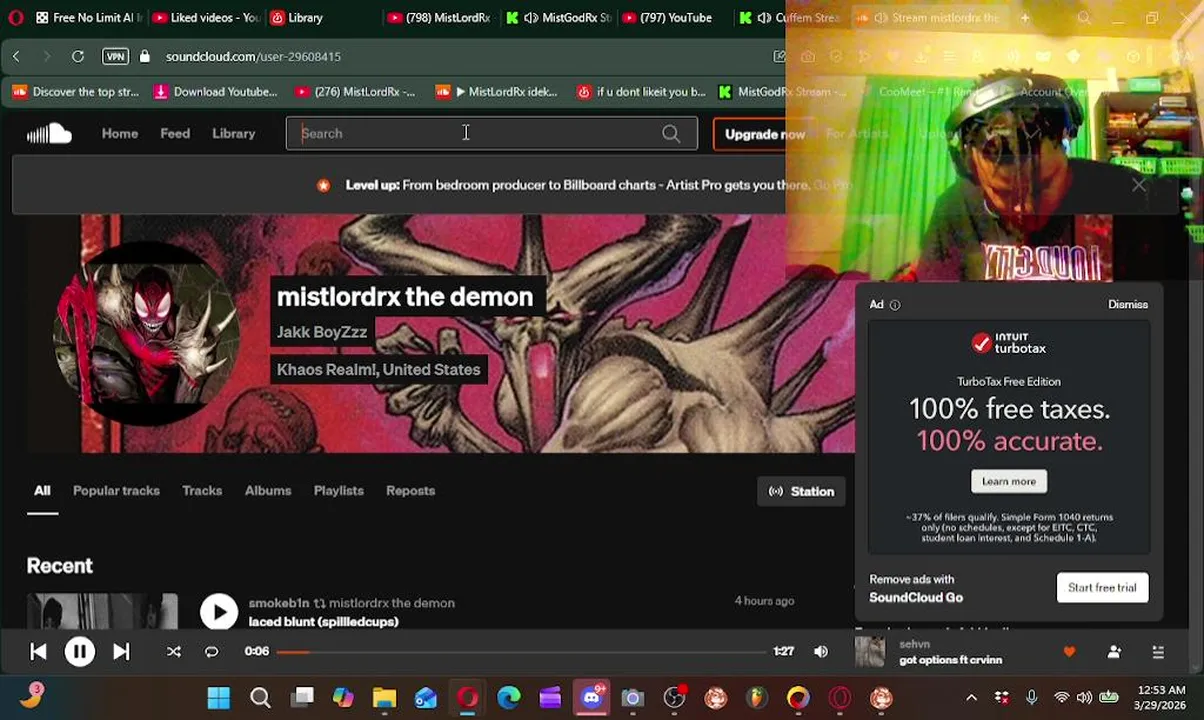Open the Playlists tab
This screenshot has width=1204, height=720.
(339, 491)
